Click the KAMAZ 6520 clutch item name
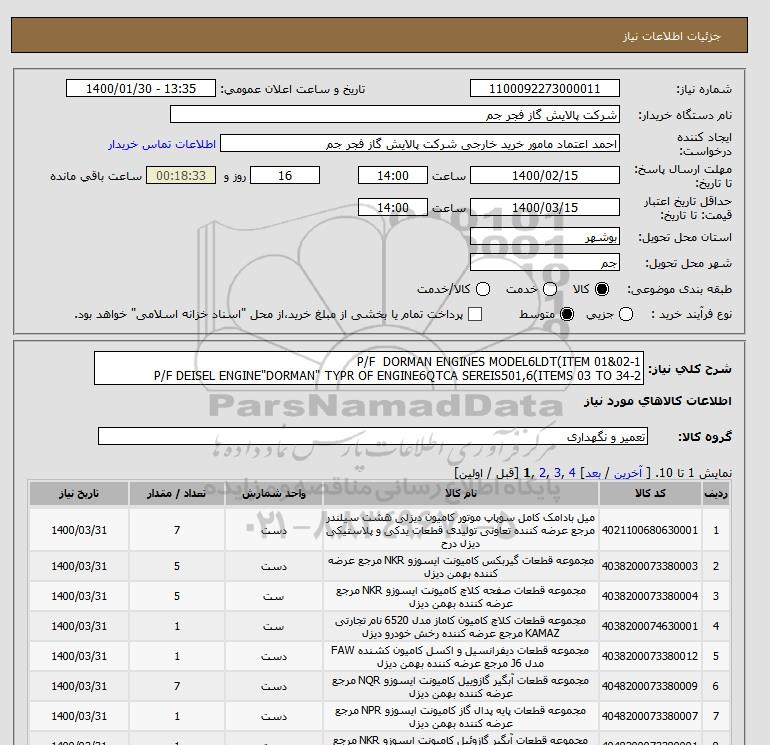 (x=461, y=627)
